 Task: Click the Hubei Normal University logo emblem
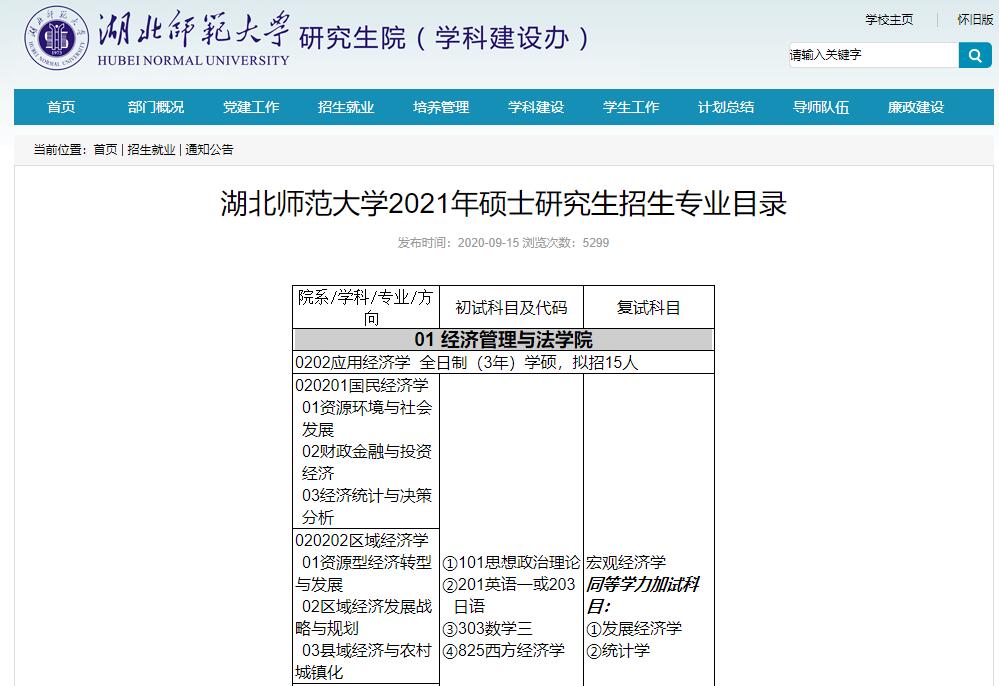pyautogui.click(x=56, y=38)
